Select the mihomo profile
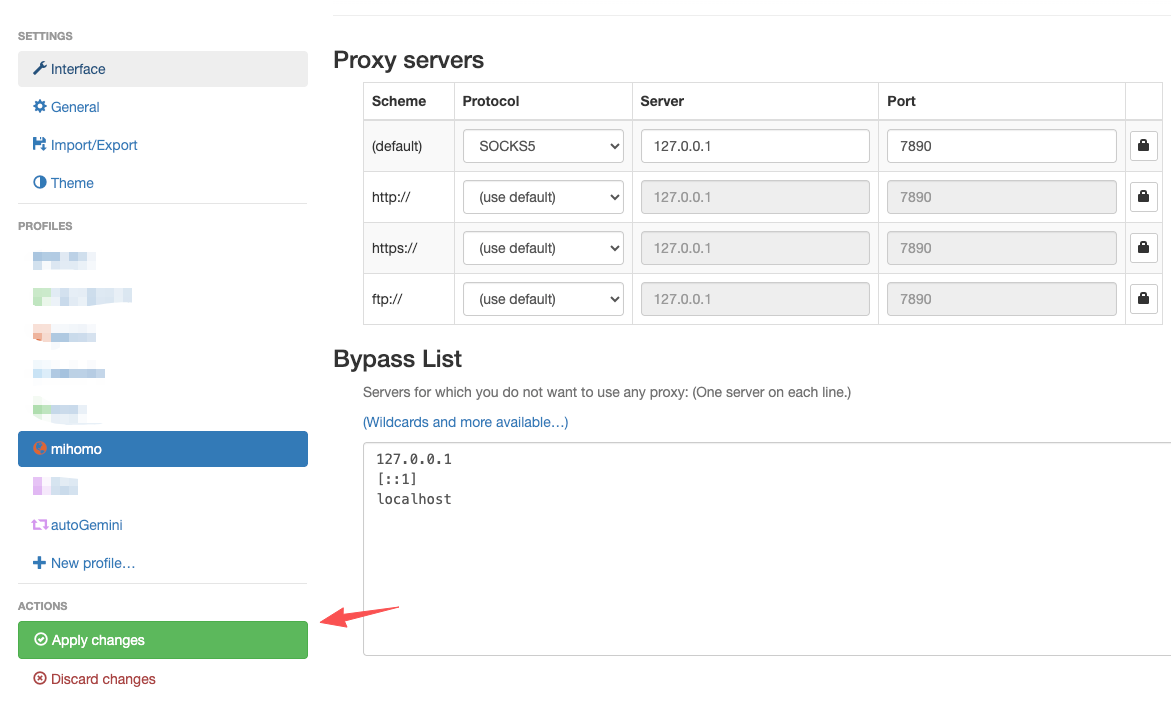The width and height of the screenshot is (1171, 701). (x=162, y=449)
